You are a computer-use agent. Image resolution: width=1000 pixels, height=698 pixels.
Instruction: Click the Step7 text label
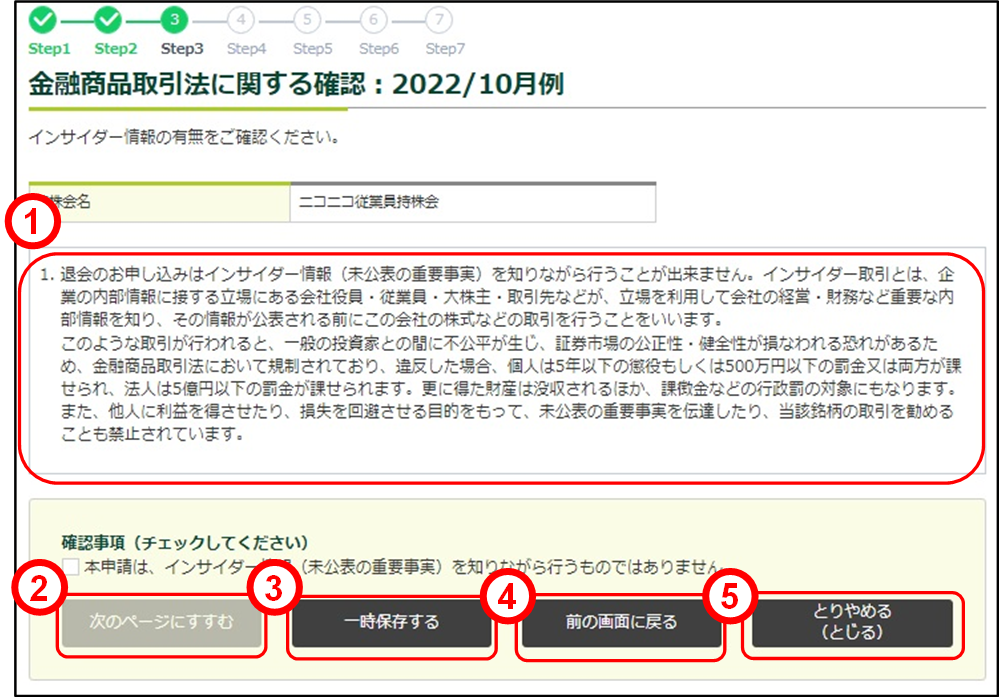(445, 48)
